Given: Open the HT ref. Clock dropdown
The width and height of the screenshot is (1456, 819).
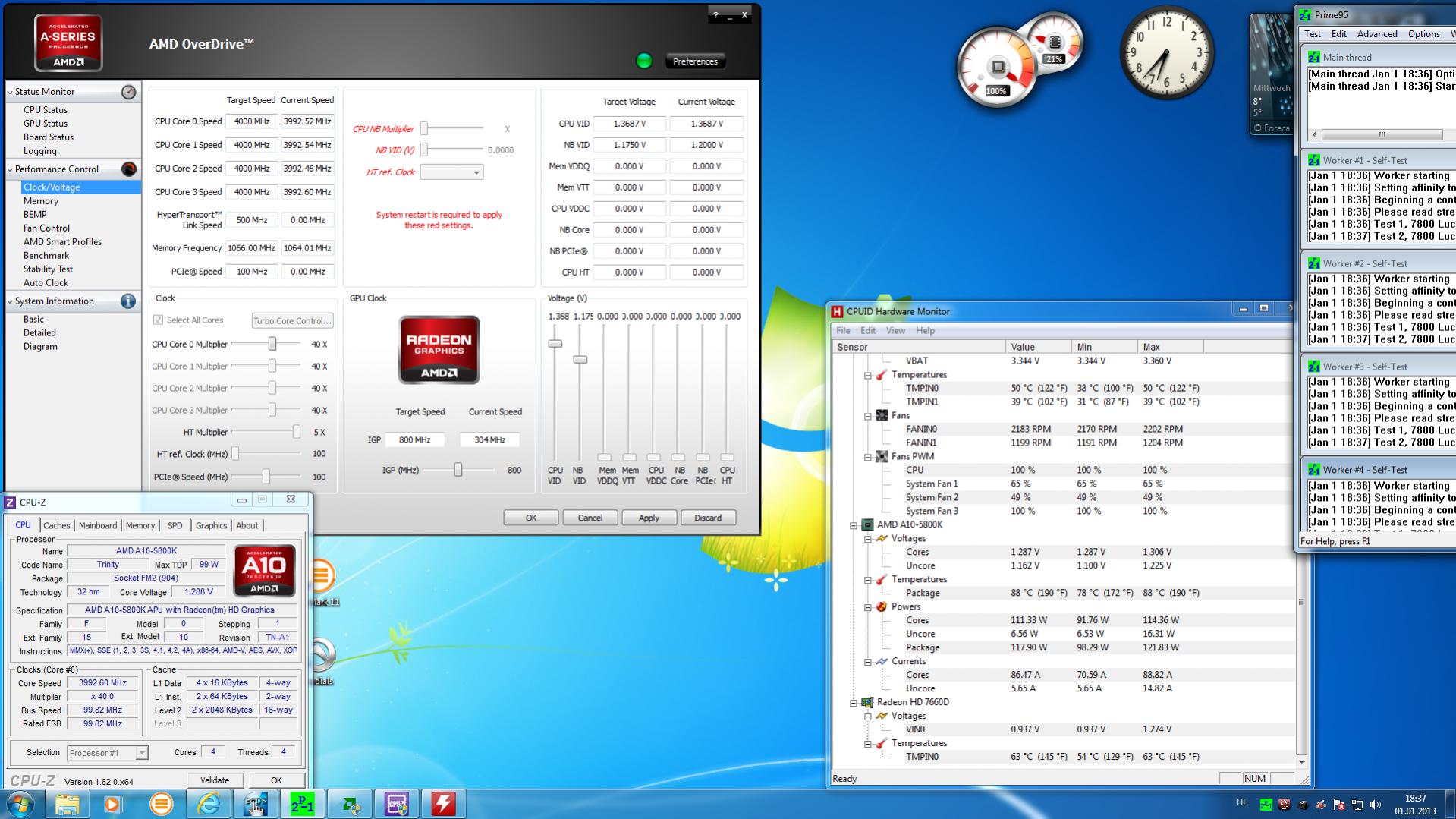Looking at the screenshot, I should 451,172.
